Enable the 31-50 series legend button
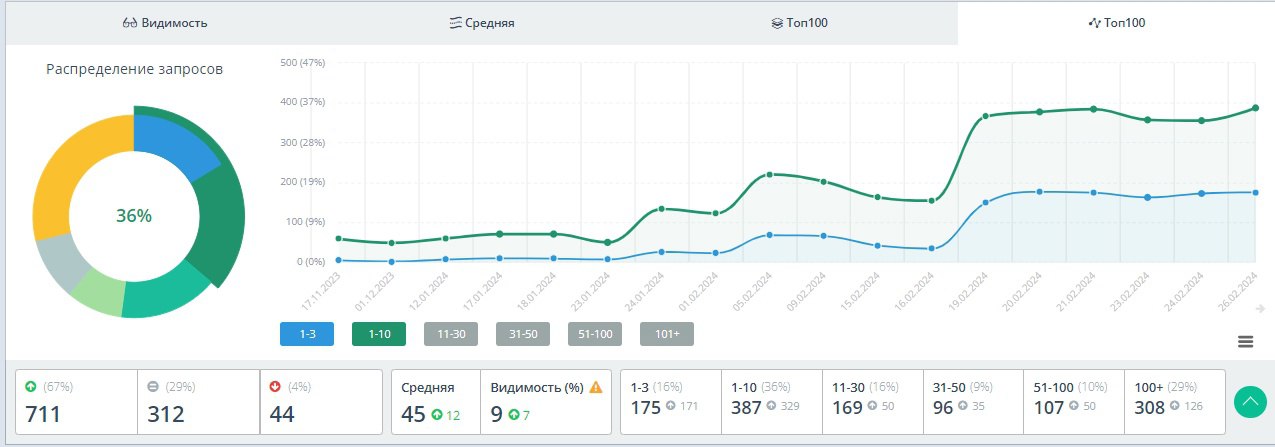This screenshot has height=447, width=1275. coord(523,335)
